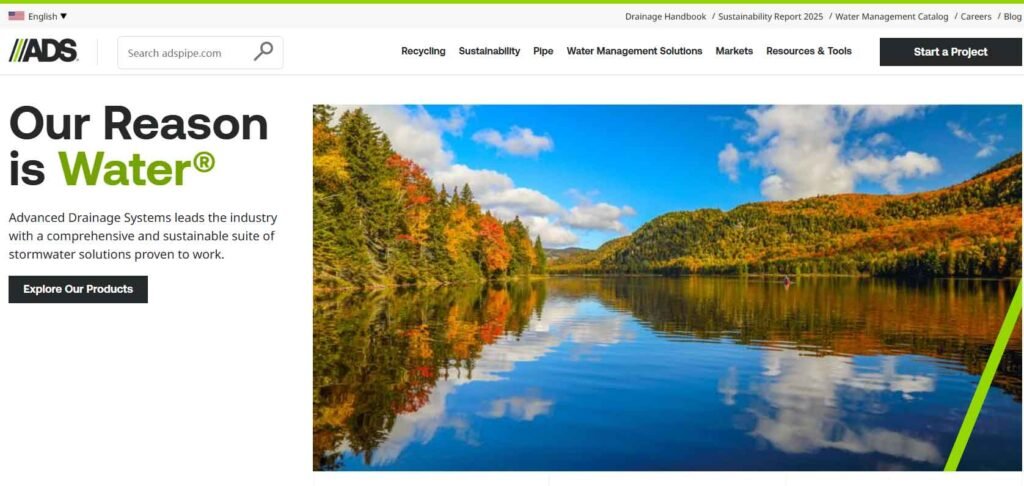This screenshot has width=1024, height=486.
Task: Click the Explore Our Products button
Action: 78,289
